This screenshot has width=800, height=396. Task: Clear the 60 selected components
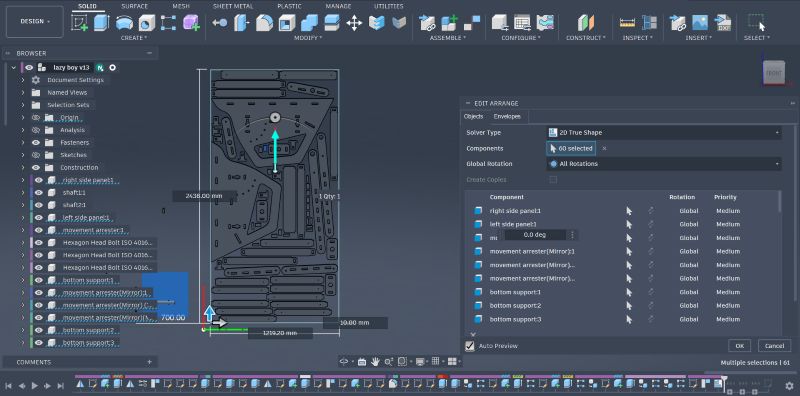605,148
